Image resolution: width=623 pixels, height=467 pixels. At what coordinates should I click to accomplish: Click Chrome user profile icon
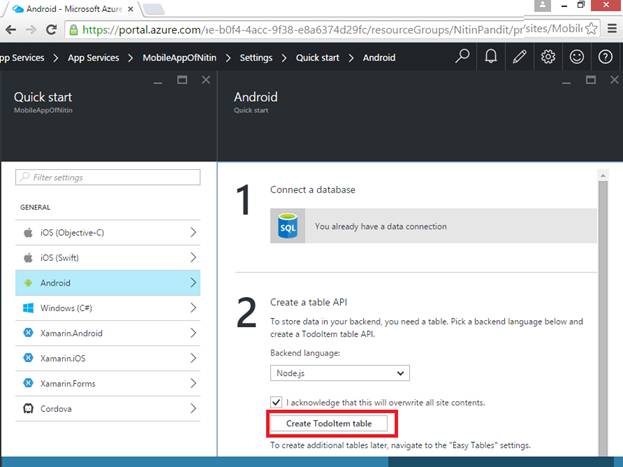[x=542, y=5]
